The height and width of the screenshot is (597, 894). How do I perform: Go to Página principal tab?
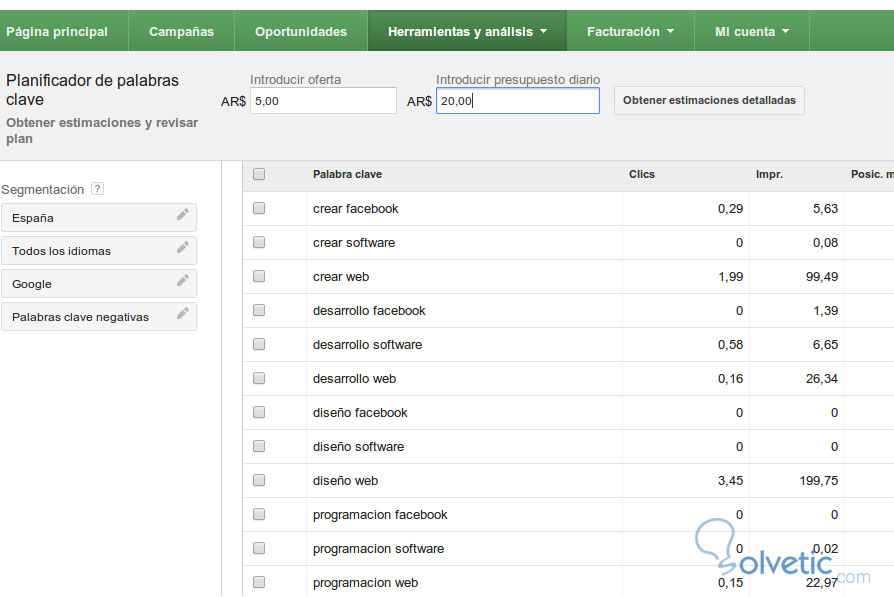pos(57,31)
